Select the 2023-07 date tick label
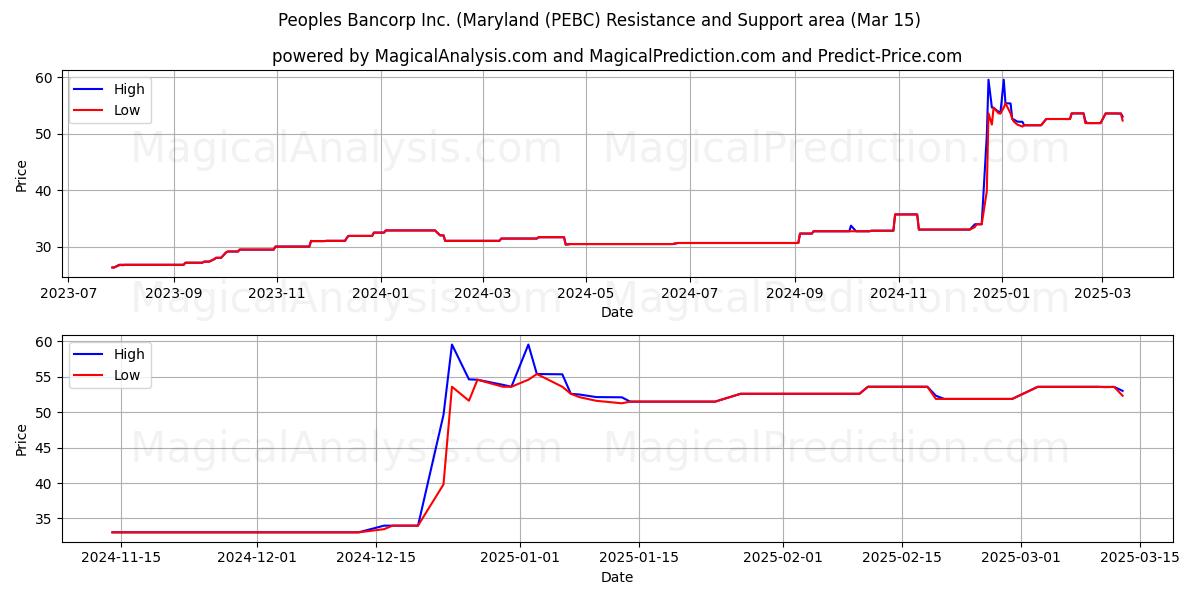Viewport: 1200px width, 600px height. tap(70, 295)
